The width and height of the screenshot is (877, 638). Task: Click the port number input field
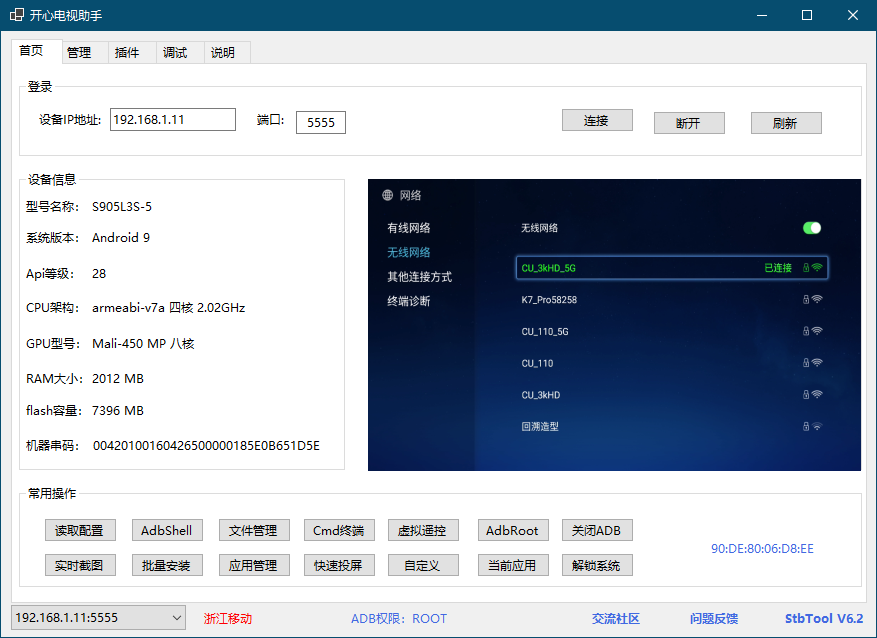click(x=320, y=123)
